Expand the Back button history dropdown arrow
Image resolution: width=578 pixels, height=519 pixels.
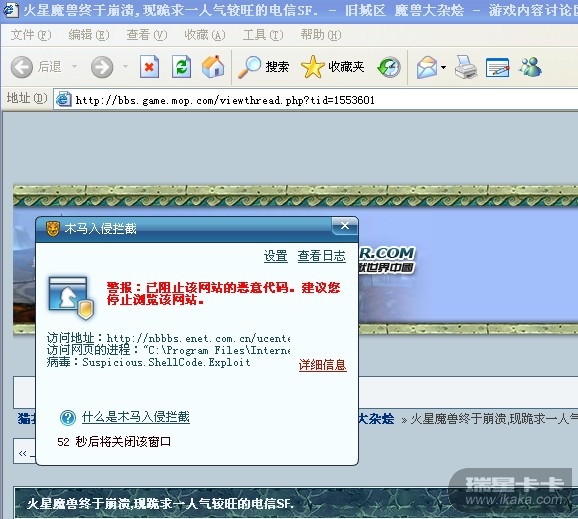(x=74, y=67)
